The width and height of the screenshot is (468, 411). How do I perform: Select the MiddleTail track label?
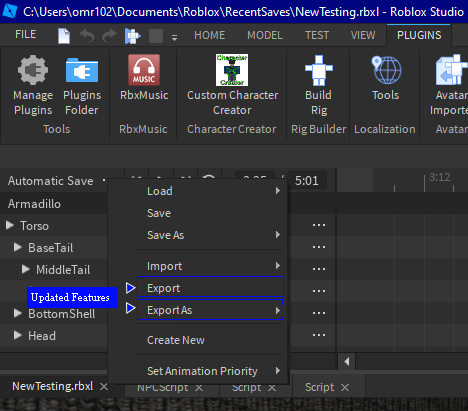[x=63, y=270]
